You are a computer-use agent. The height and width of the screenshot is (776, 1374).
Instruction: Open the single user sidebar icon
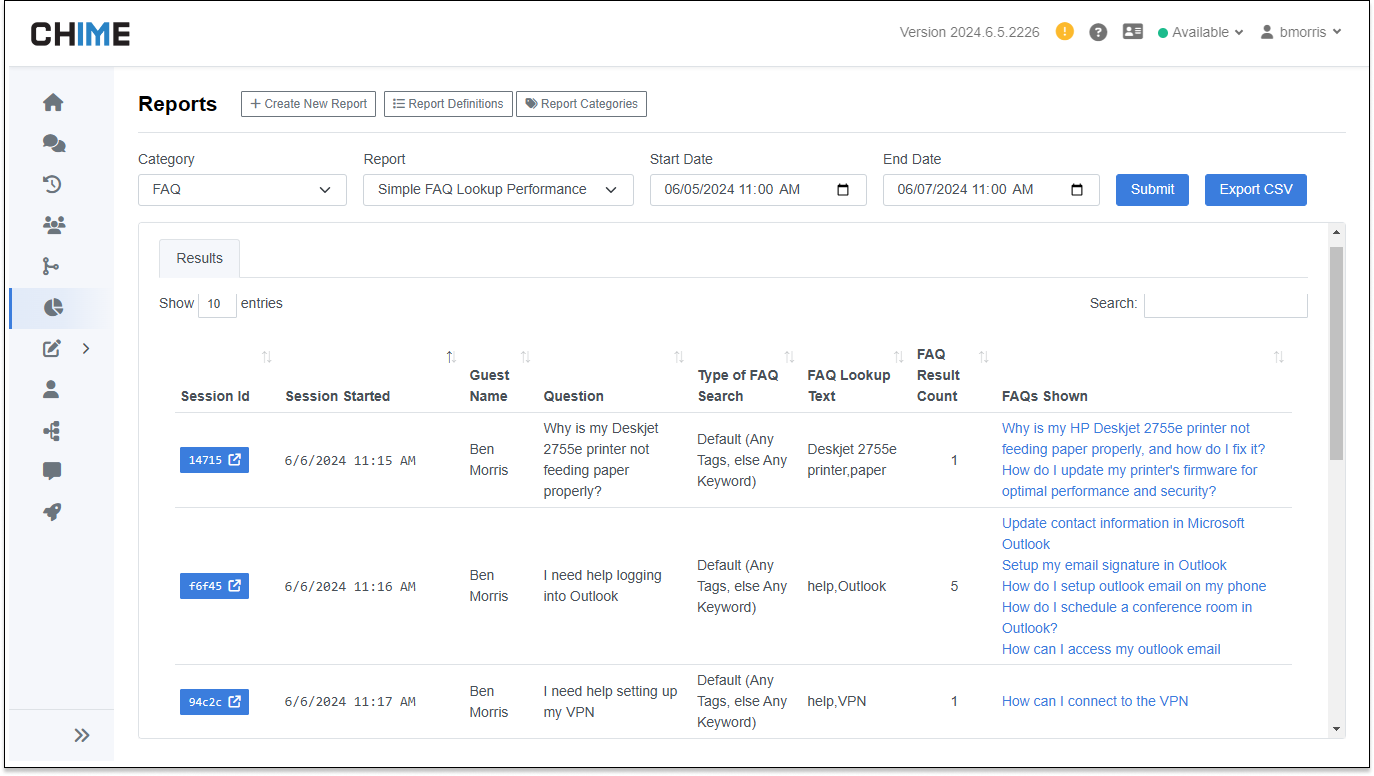pos(52,390)
